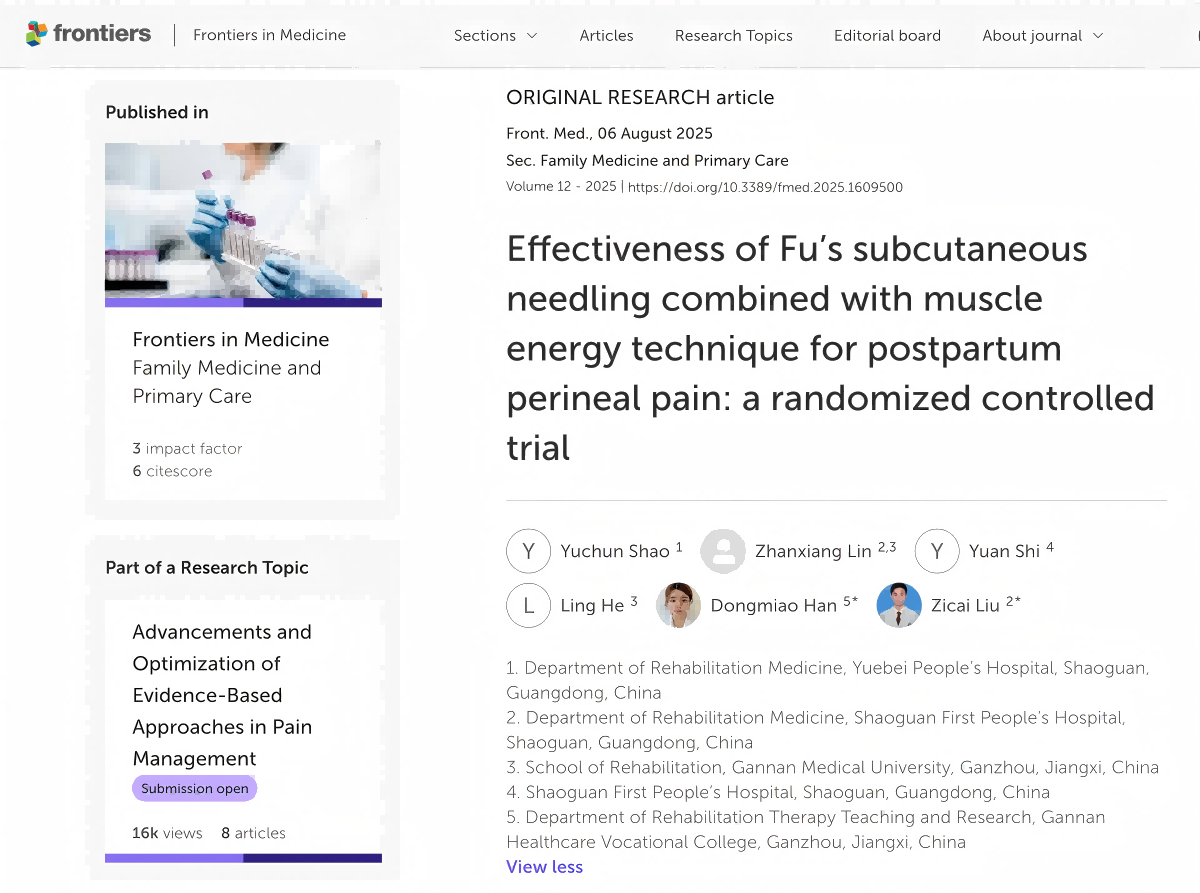The height and width of the screenshot is (893, 1200).
Task: Click Zicai Liu's profile photo
Action: click(x=898, y=605)
